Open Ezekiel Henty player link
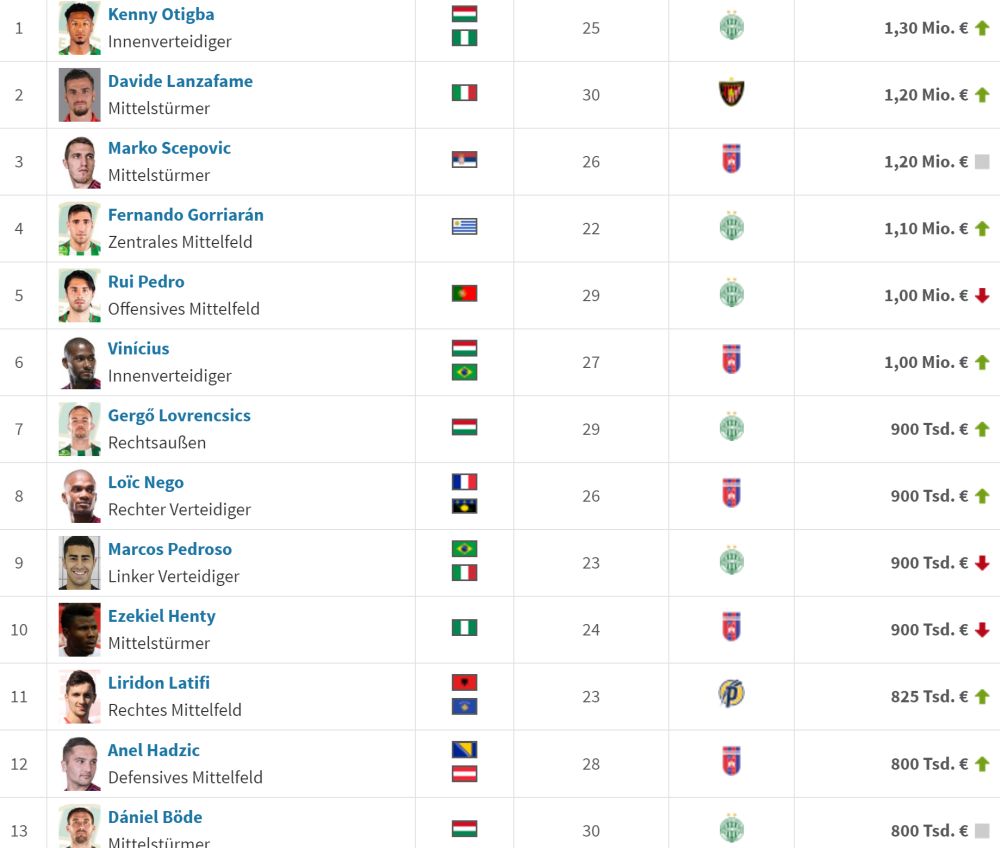This screenshot has width=1000, height=848. (161, 616)
